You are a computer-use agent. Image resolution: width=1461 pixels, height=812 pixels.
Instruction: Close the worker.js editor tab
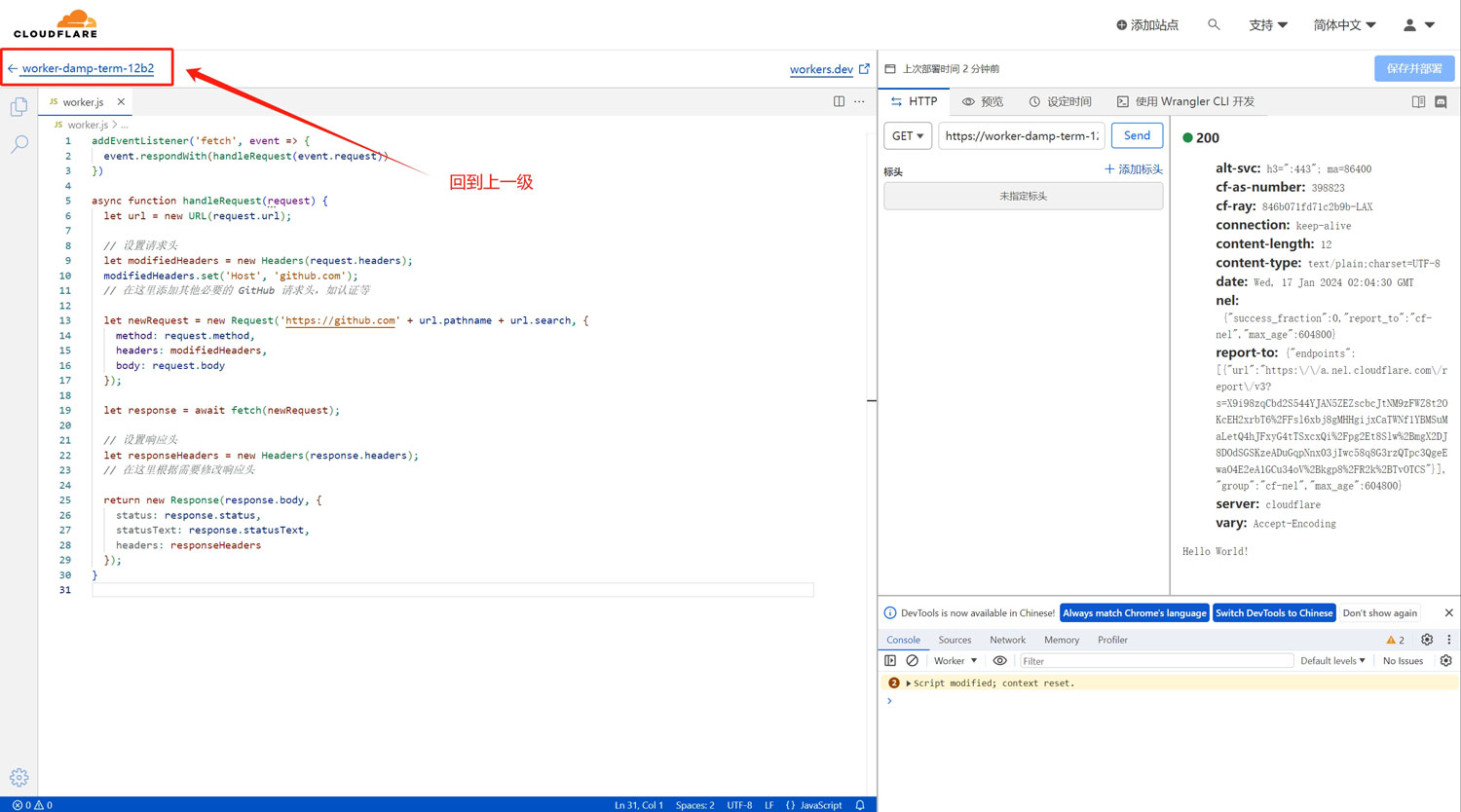pos(121,101)
